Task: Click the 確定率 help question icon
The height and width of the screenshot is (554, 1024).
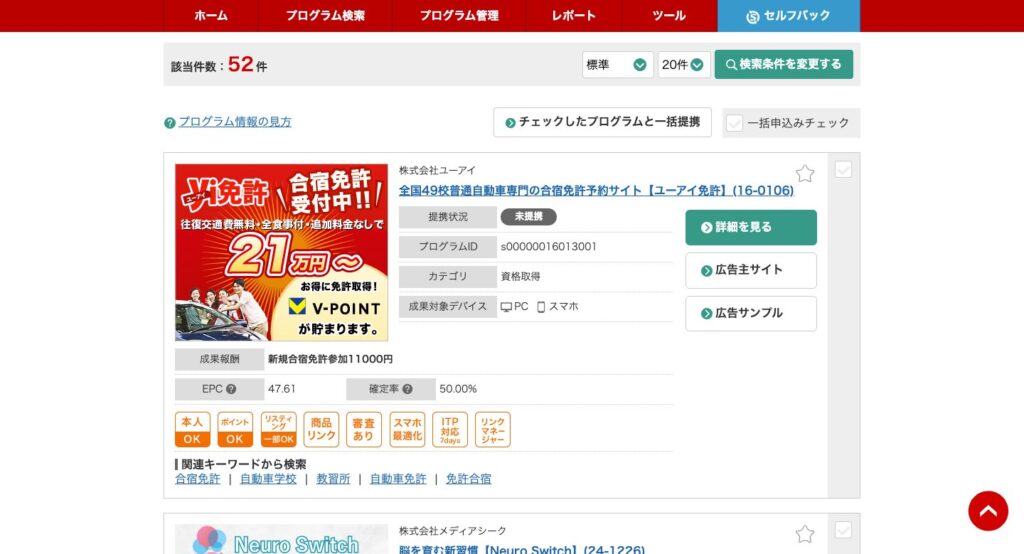Action: [x=408, y=389]
